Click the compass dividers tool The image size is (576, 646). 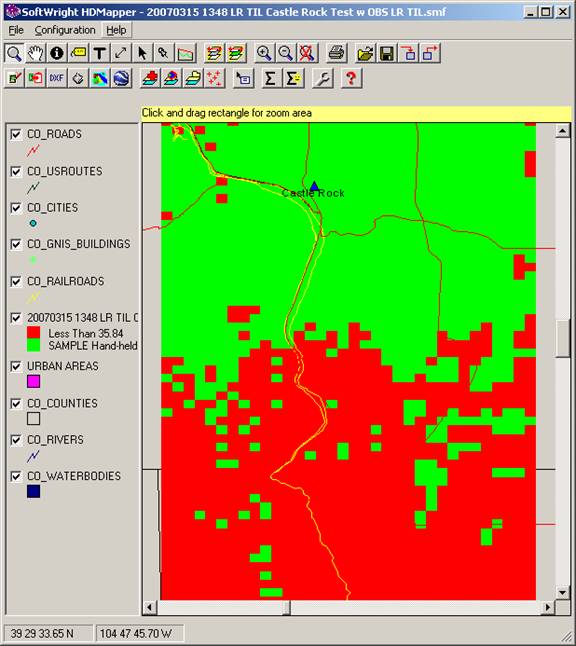point(164,54)
